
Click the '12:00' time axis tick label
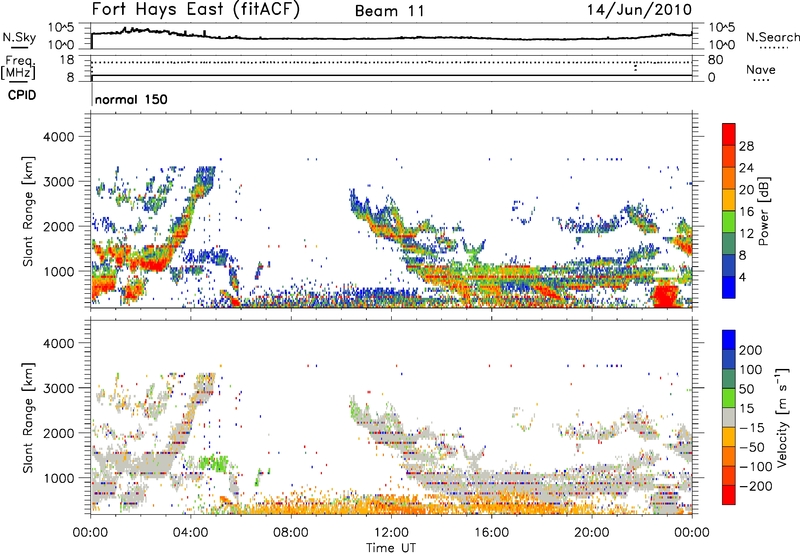click(391, 533)
